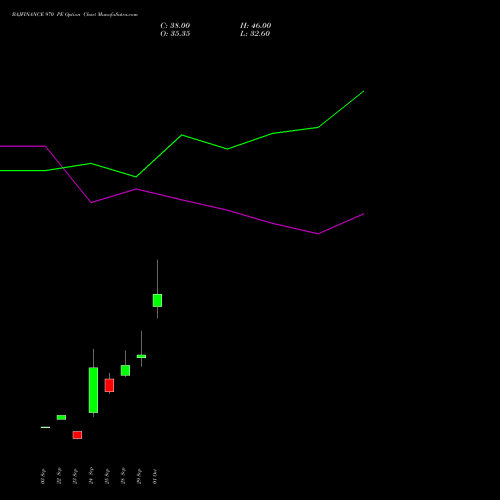Click the tallest green candlestick body
This screenshot has width=500, height=500.
point(93,390)
